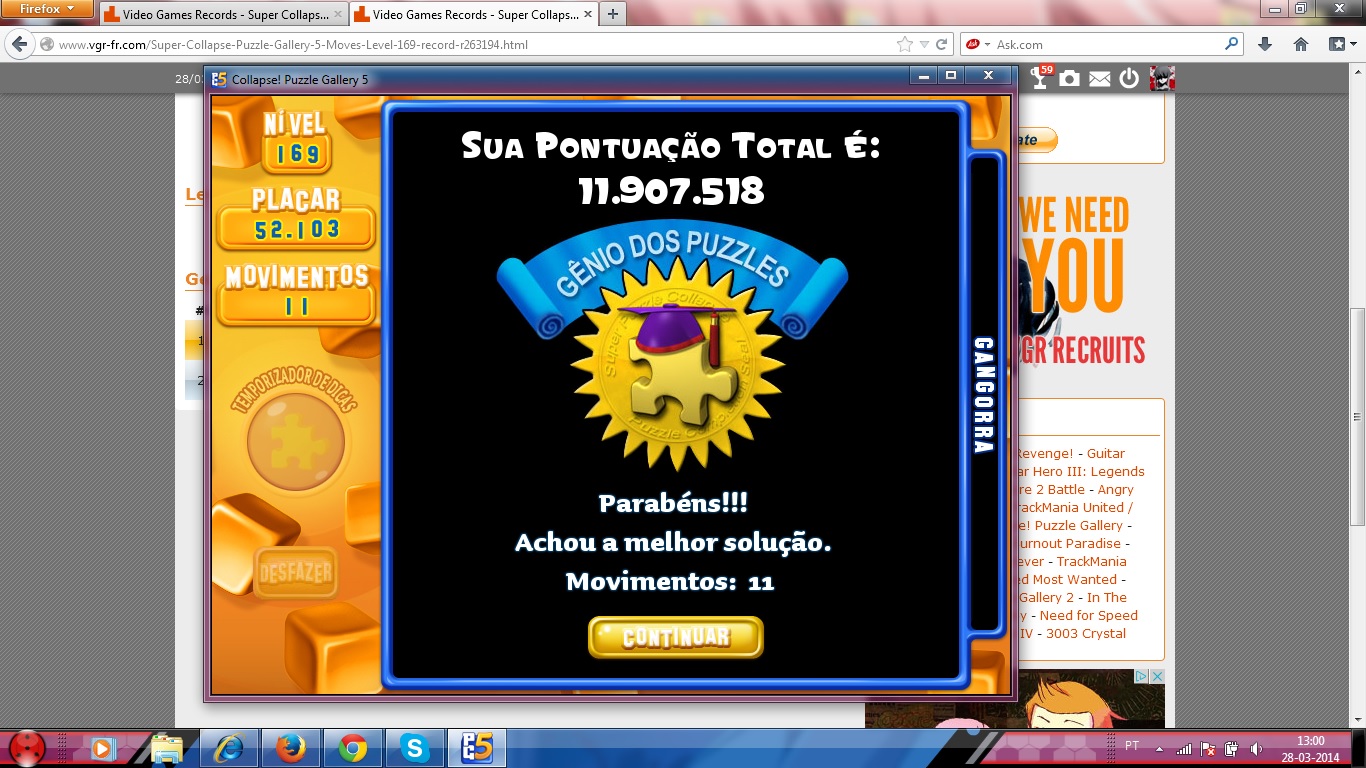Click the camera icon in site header
The width and height of the screenshot is (1366, 768).
tap(1070, 79)
